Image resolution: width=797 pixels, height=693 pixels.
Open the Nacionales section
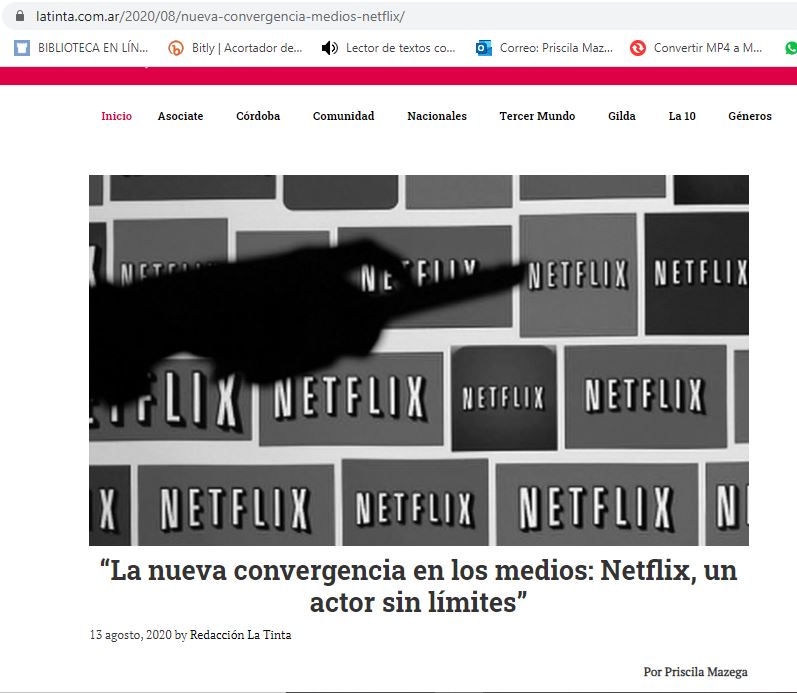pyautogui.click(x=437, y=116)
